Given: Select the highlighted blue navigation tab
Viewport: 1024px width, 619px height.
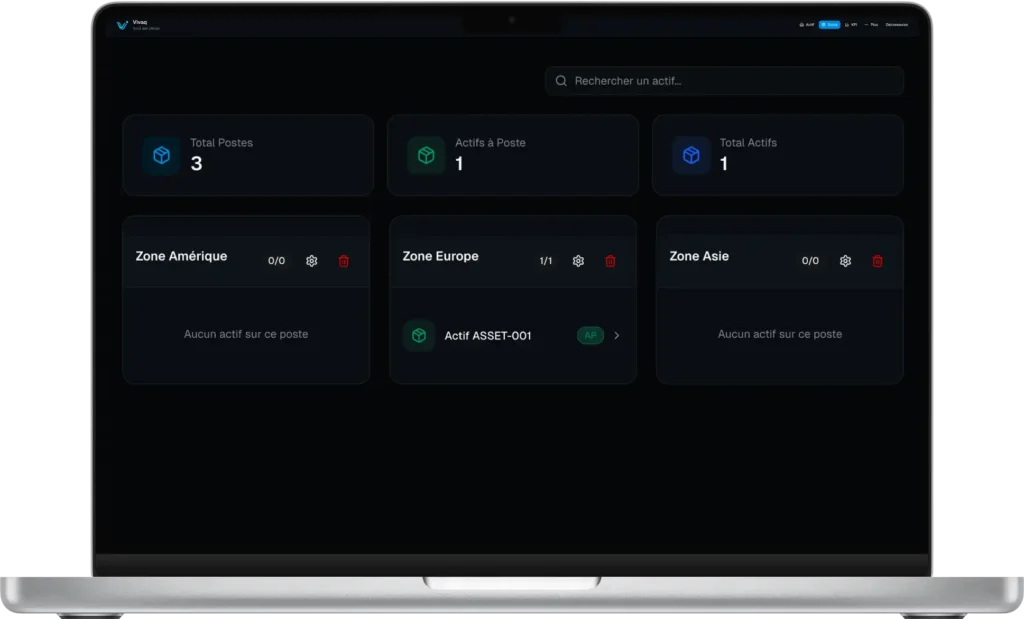Looking at the screenshot, I should pos(829,25).
